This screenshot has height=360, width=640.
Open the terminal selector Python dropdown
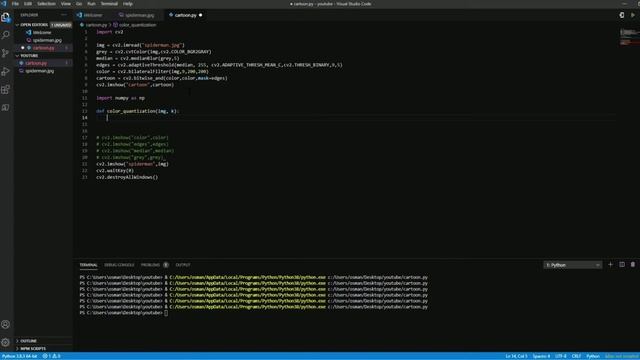(572, 265)
